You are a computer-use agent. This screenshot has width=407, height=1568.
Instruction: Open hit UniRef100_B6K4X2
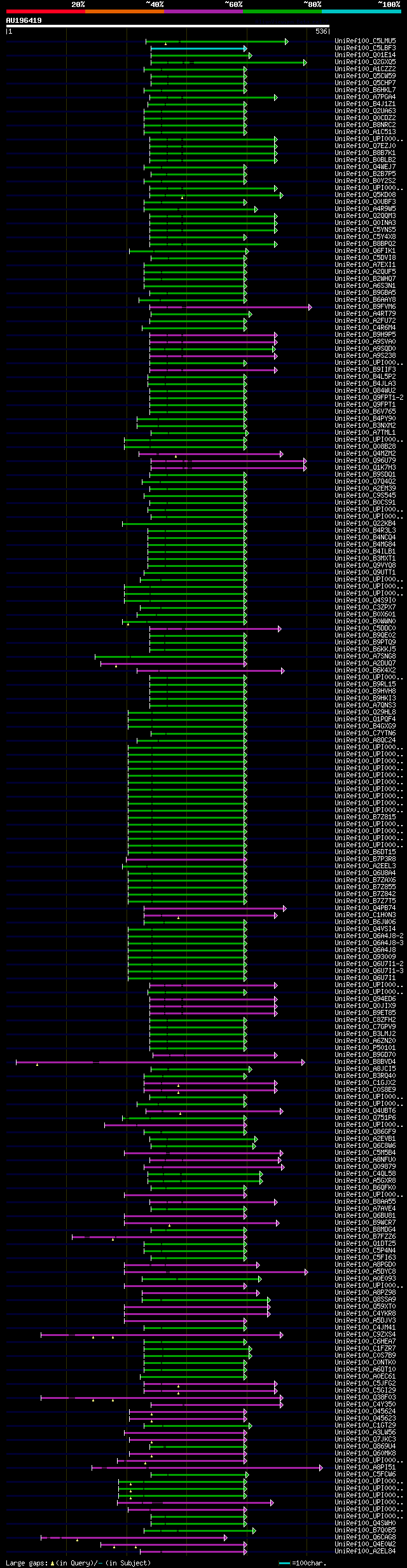[x=365, y=671]
